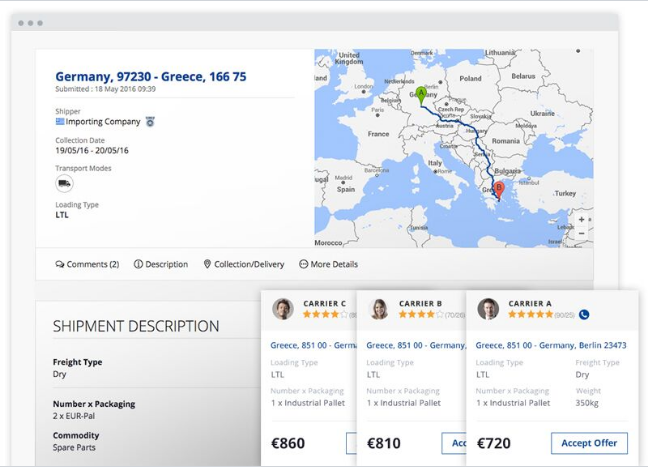Viewport: 648px width, 467px height.
Task: Accept the €720 offer from Carrier A
Action: [589, 443]
